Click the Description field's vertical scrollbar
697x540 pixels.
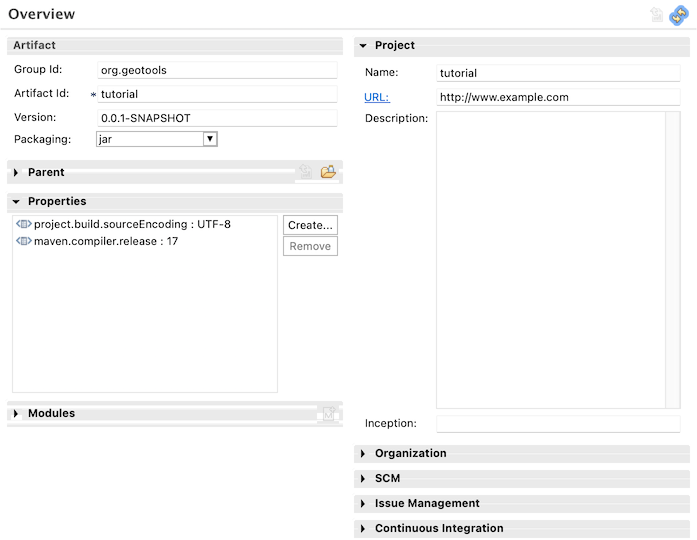coord(673,259)
